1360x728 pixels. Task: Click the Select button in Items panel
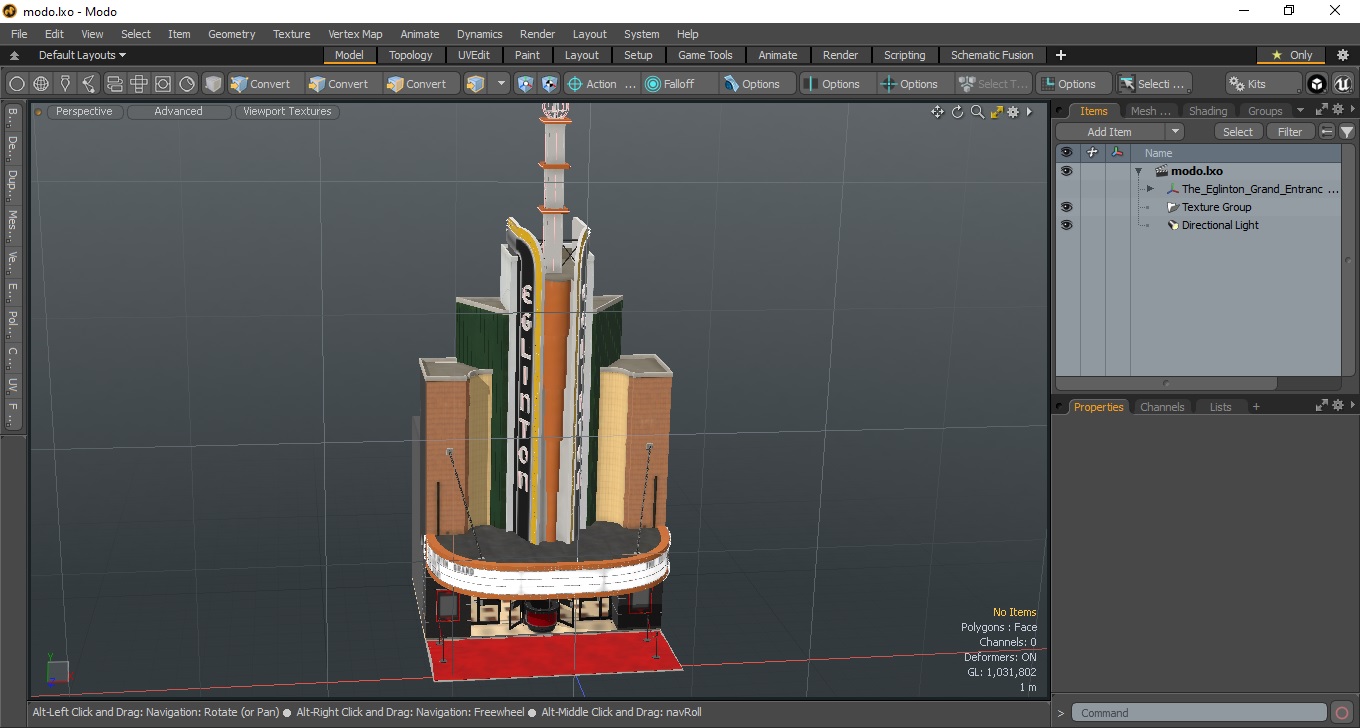tap(1237, 132)
